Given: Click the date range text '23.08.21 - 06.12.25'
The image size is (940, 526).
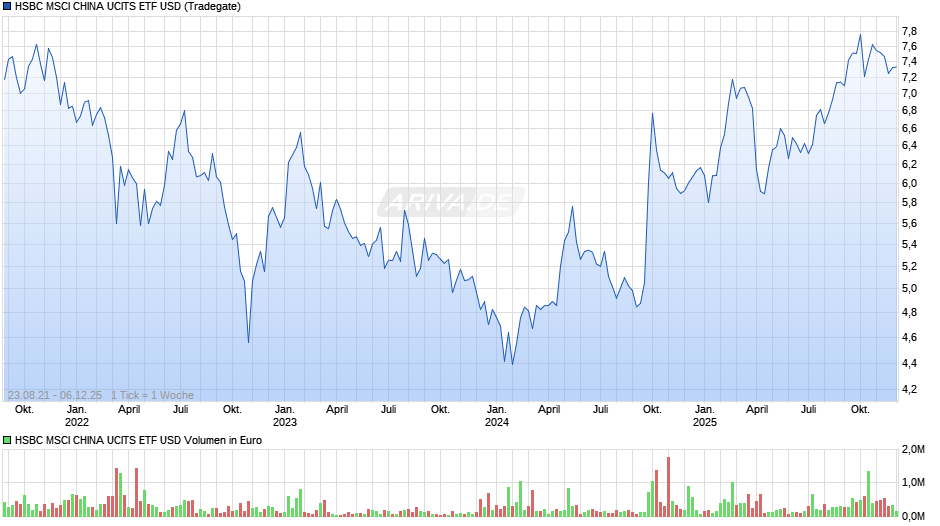Looking at the screenshot, I should [x=55, y=395].
